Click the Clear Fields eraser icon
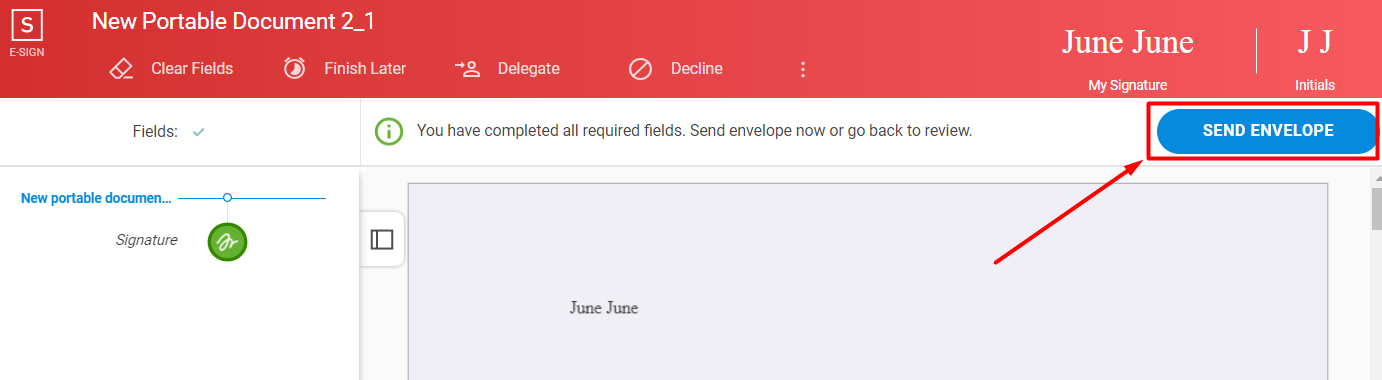Viewport: 1382px width, 380px height. (120, 69)
